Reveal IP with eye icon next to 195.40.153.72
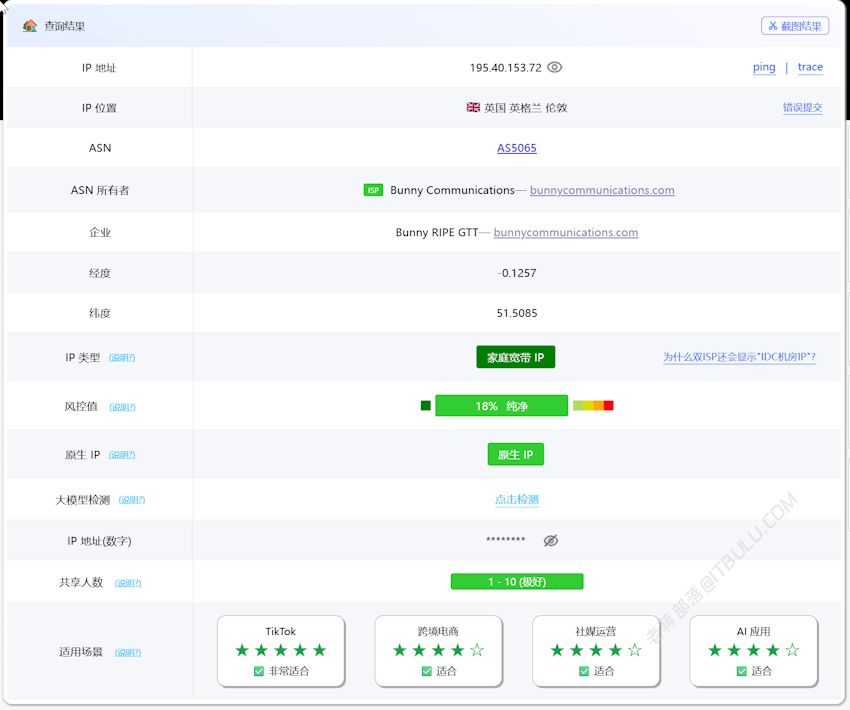Screen dimensions: 850x710 555,67
